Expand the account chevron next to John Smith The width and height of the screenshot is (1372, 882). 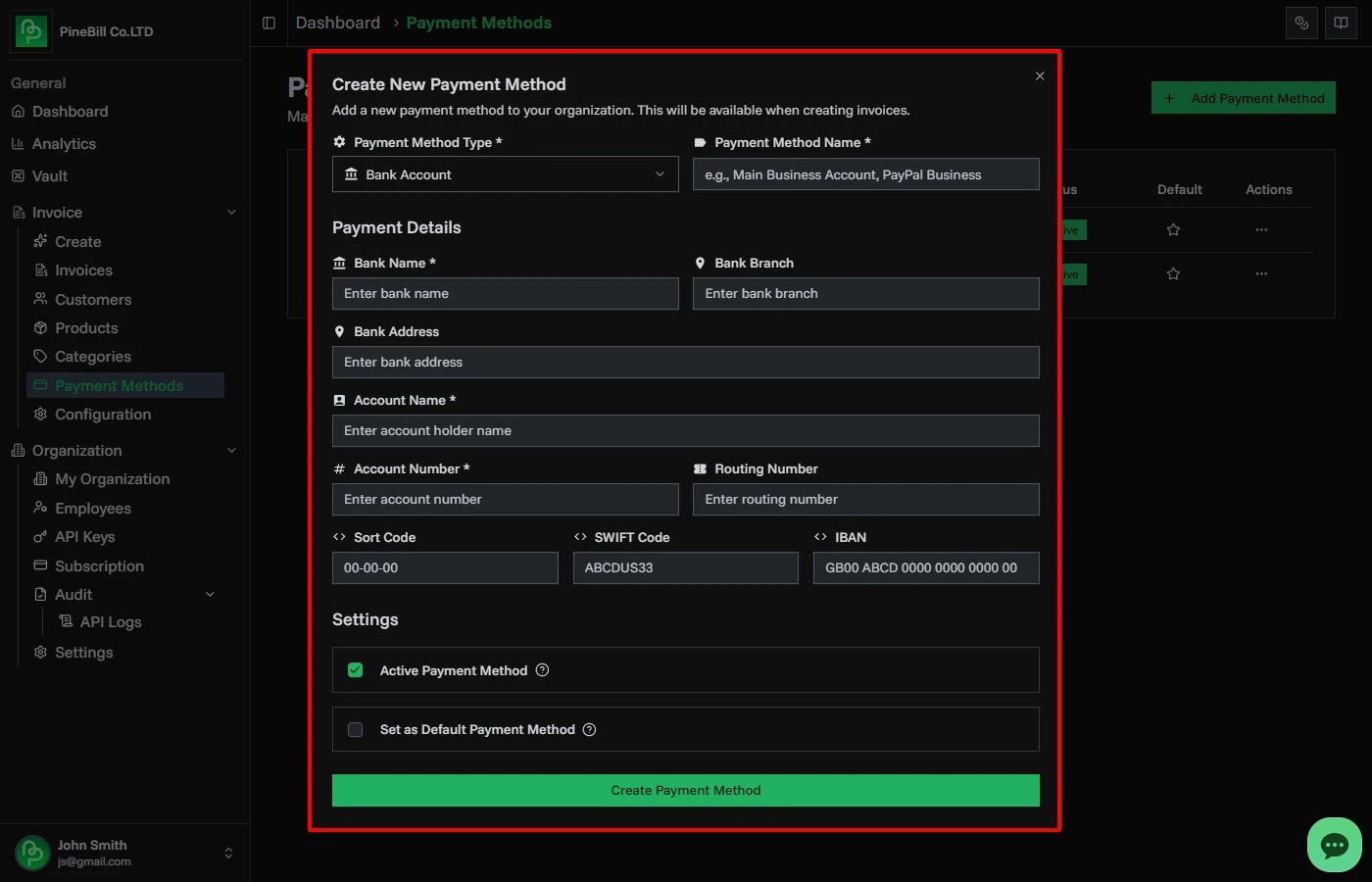tap(227, 852)
